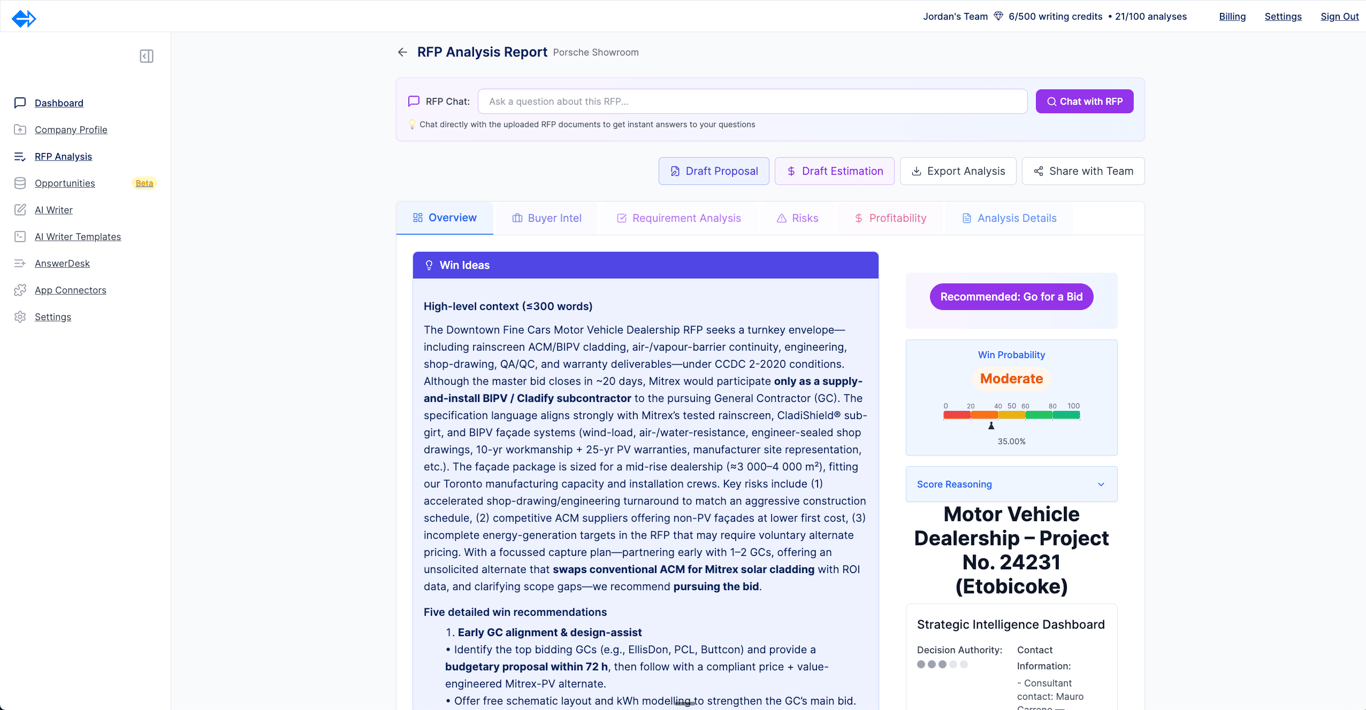
Task: Open Settings link in top header
Action: pos(1283,16)
